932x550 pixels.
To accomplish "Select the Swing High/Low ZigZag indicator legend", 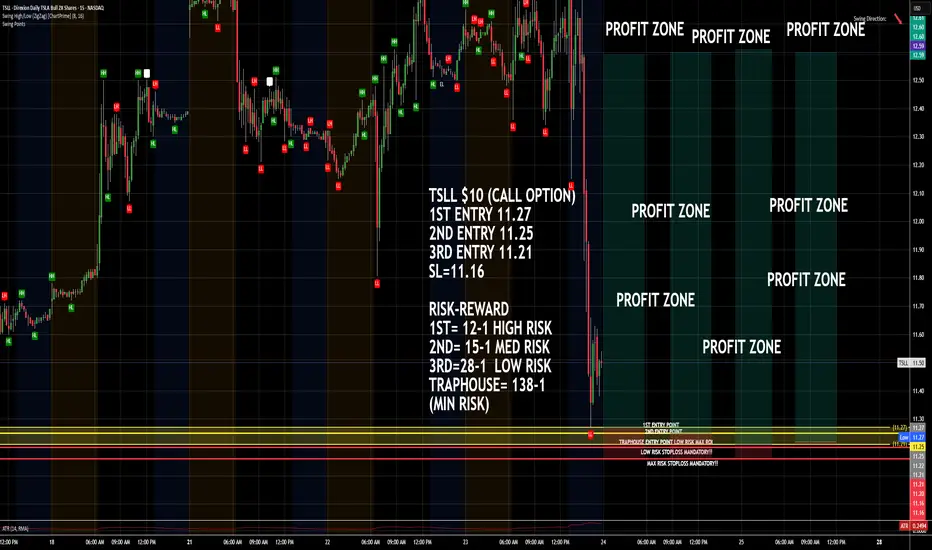I will tap(43, 16).
